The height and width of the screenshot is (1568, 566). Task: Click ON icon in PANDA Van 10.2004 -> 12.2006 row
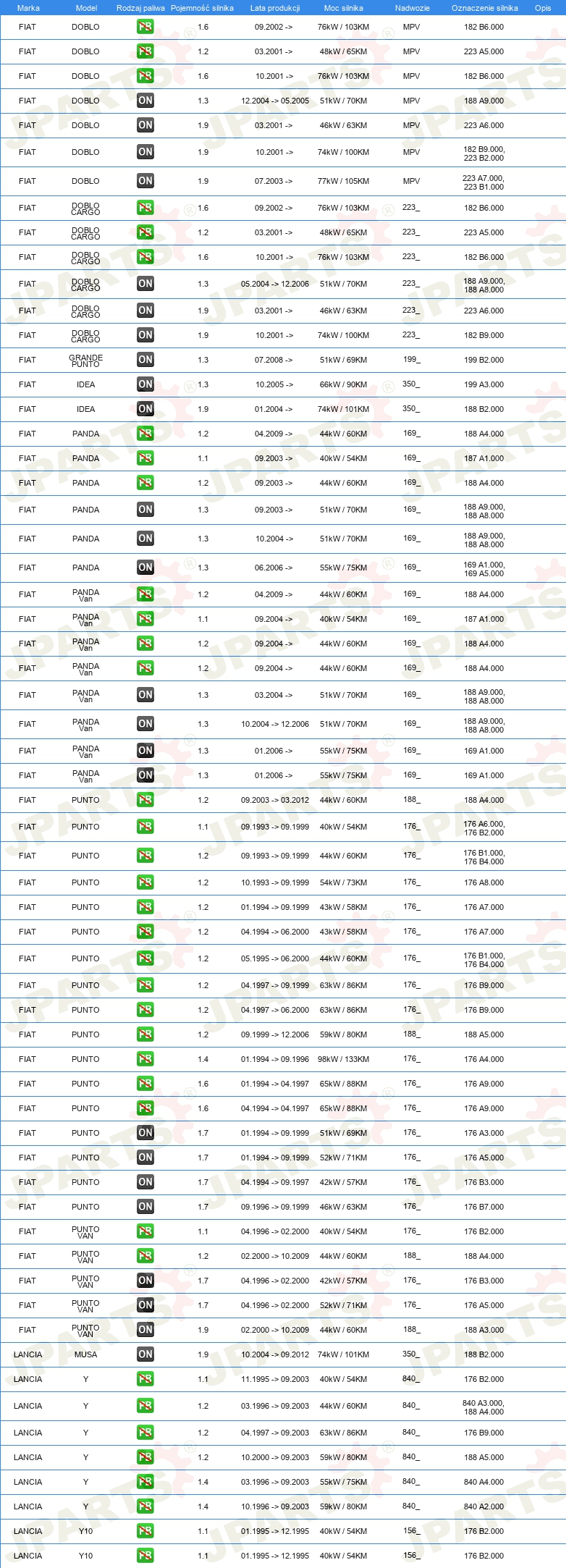coord(145,724)
